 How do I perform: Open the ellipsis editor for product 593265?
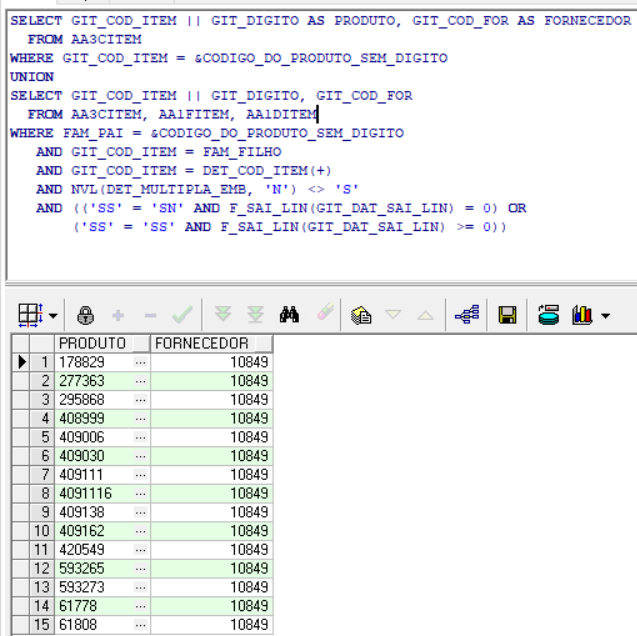pos(141,569)
